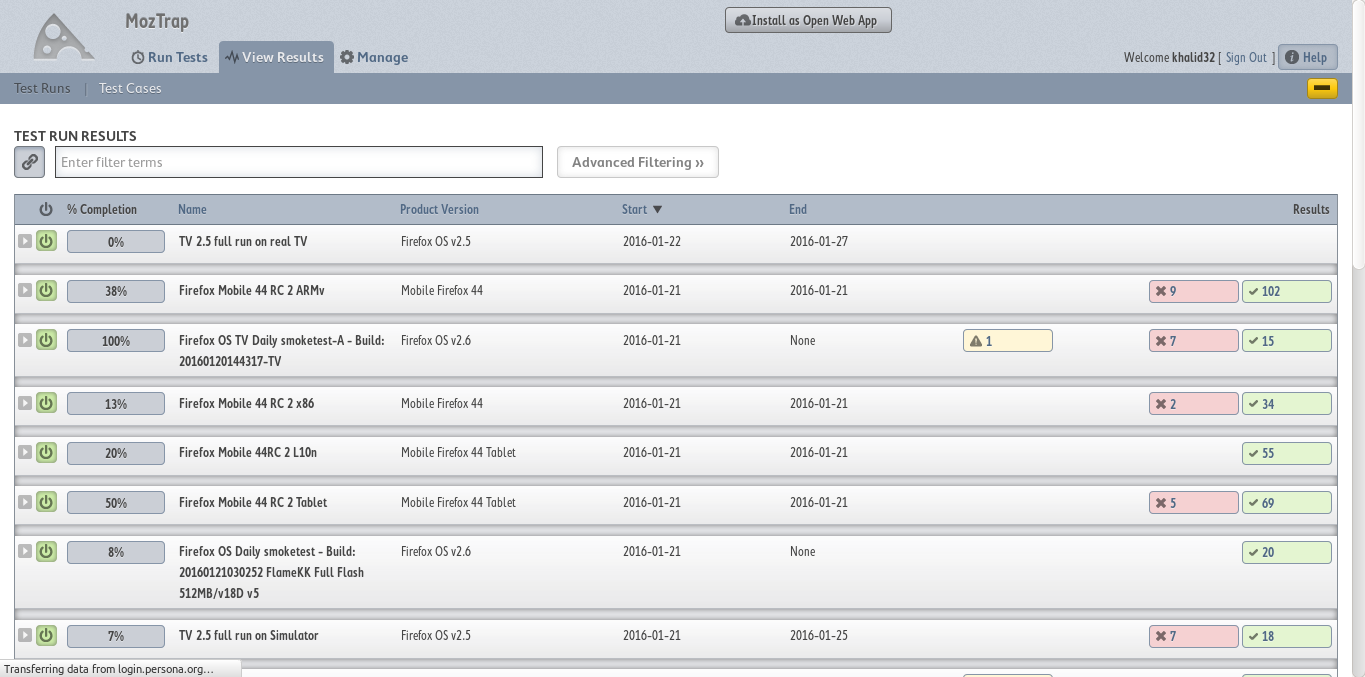The image size is (1365, 677).
Task: Toggle power status of Firefox Mobile 44RC 2 L10n
Action: (46, 452)
